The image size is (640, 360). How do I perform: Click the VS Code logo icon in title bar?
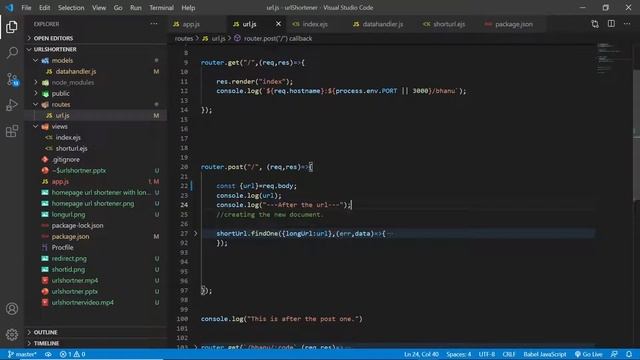(x=9, y=7)
